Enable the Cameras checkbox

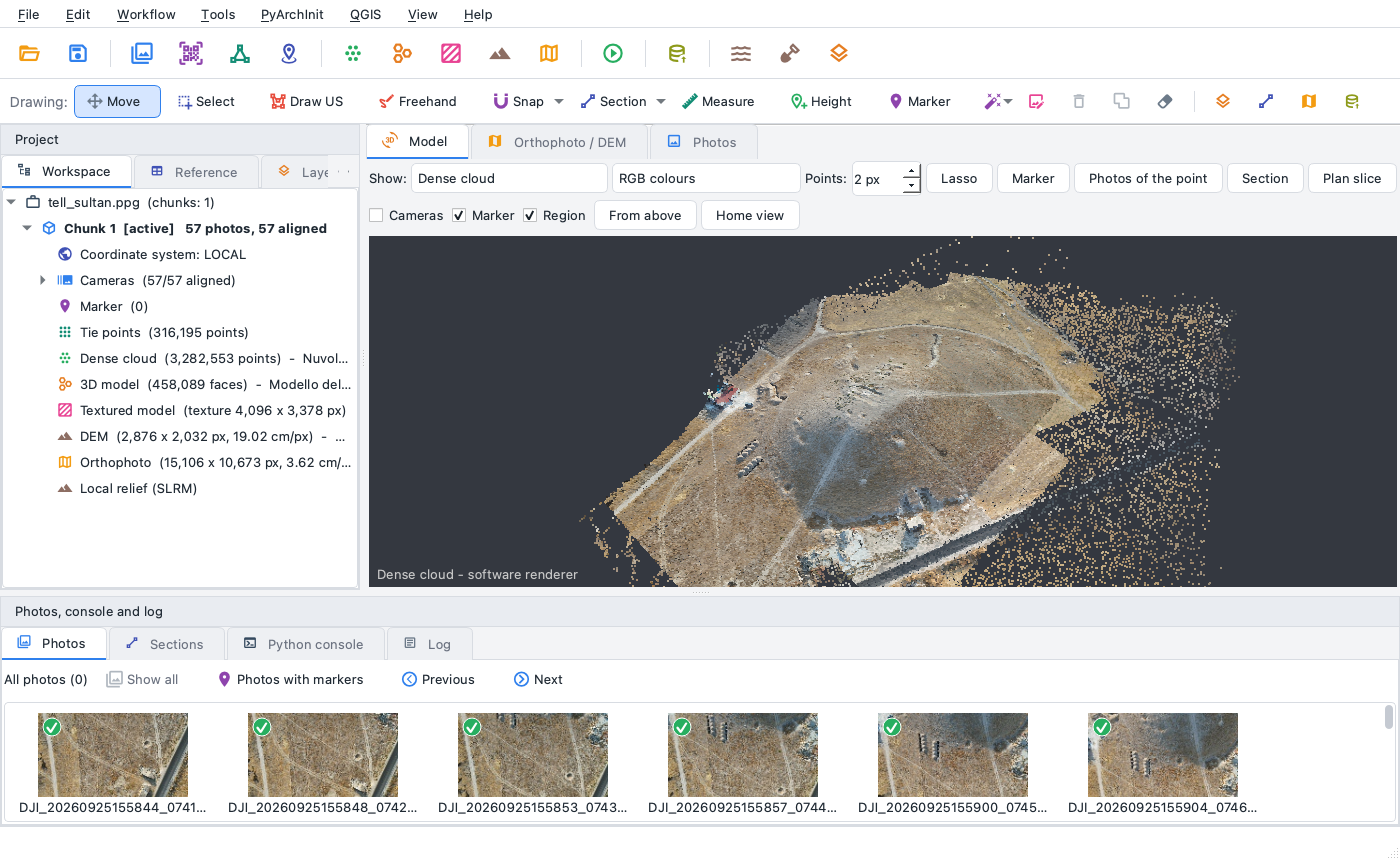pos(376,215)
